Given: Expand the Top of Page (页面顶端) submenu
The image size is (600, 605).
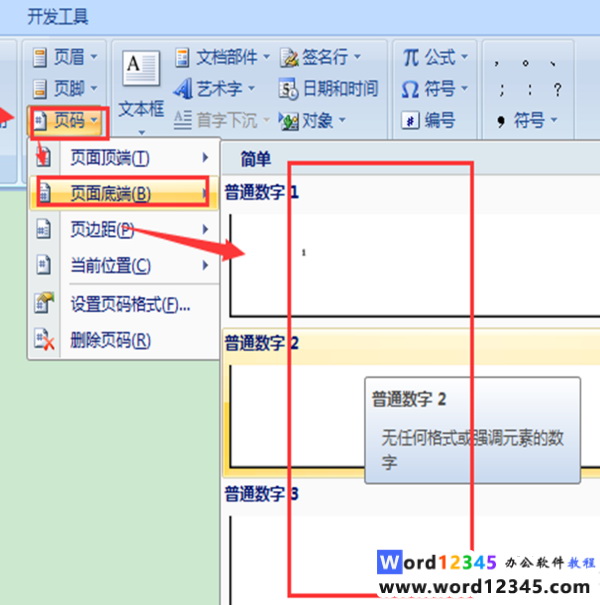Looking at the screenshot, I should [x=124, y=158].
